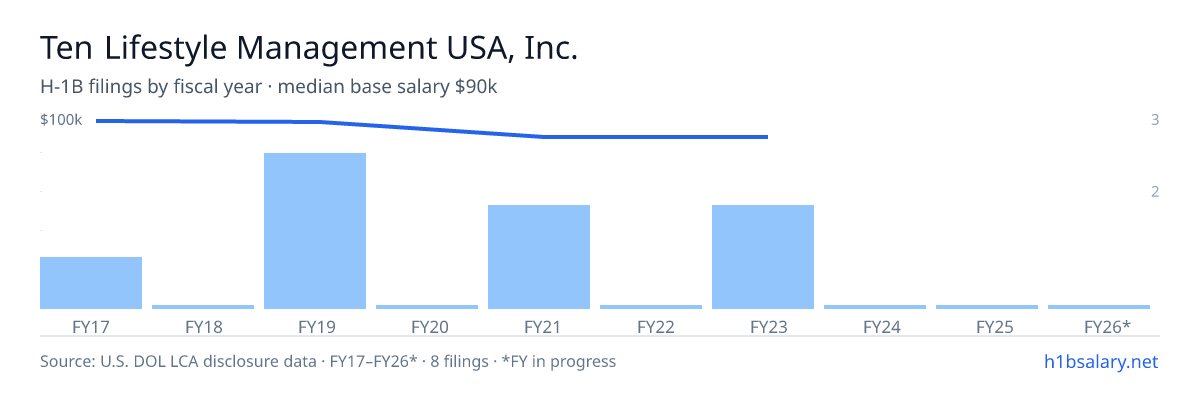The height and width of the screenshot is (400, 1200).
Task: Select the FY23 filings bar
Action: point(763,257)
